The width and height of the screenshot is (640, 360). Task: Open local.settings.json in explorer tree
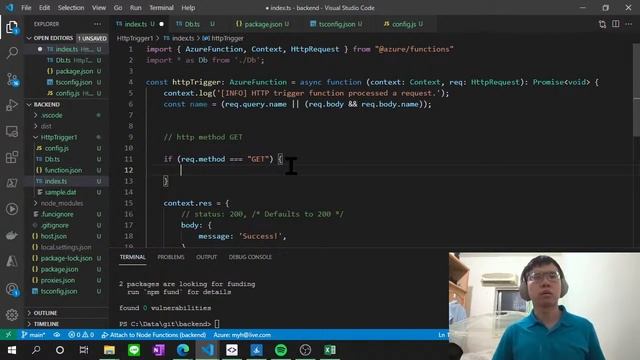pyautogui.click(x=66, y=247)
